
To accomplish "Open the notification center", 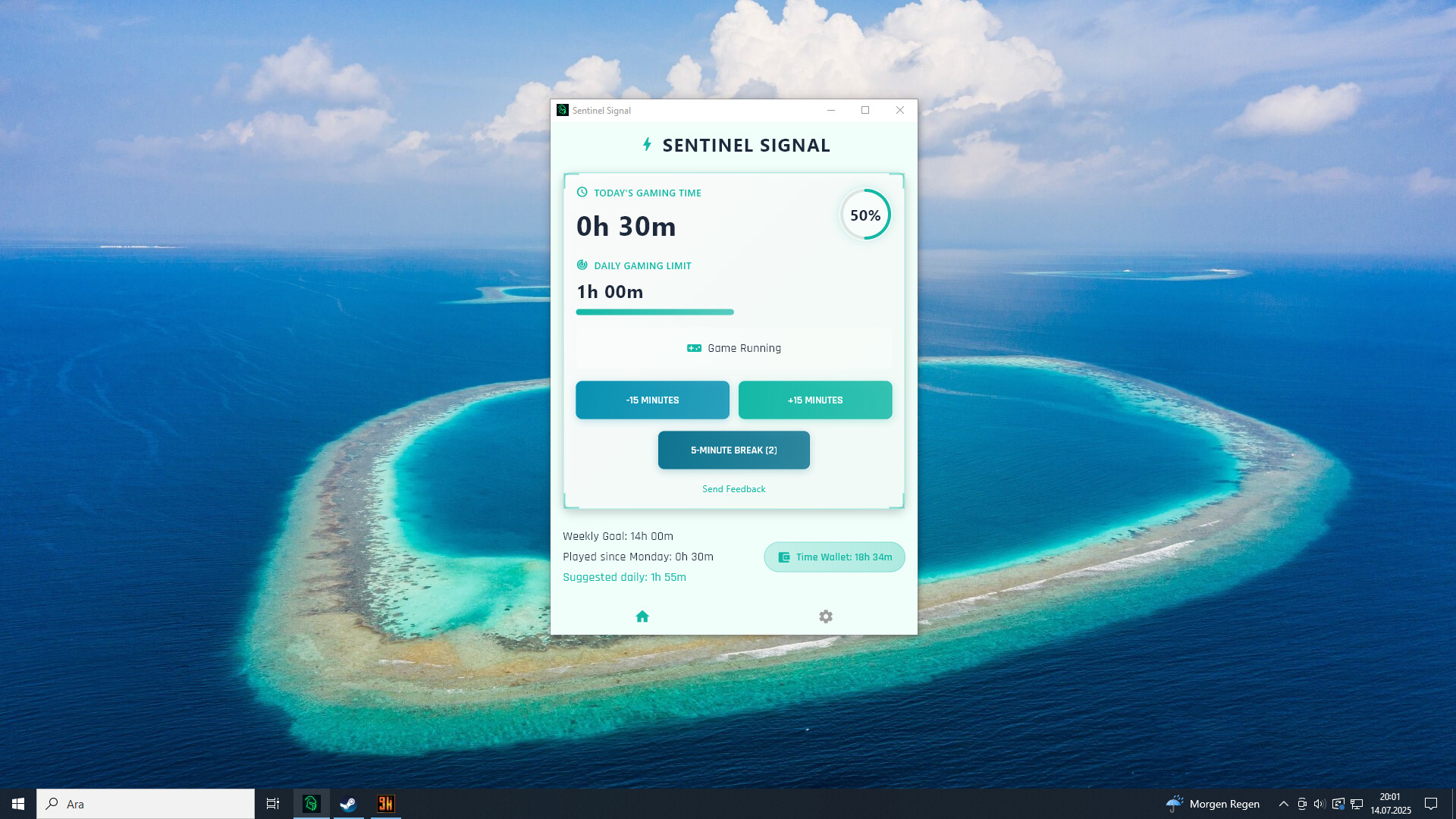I will click(x=1431, y=804).
